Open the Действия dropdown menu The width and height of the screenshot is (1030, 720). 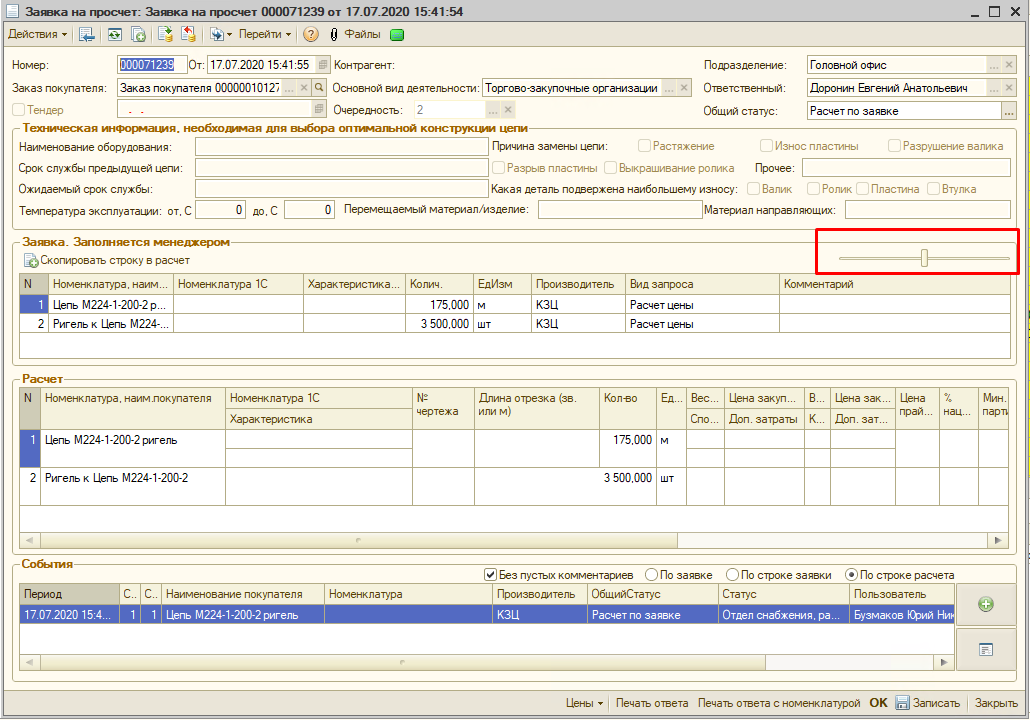37,34
